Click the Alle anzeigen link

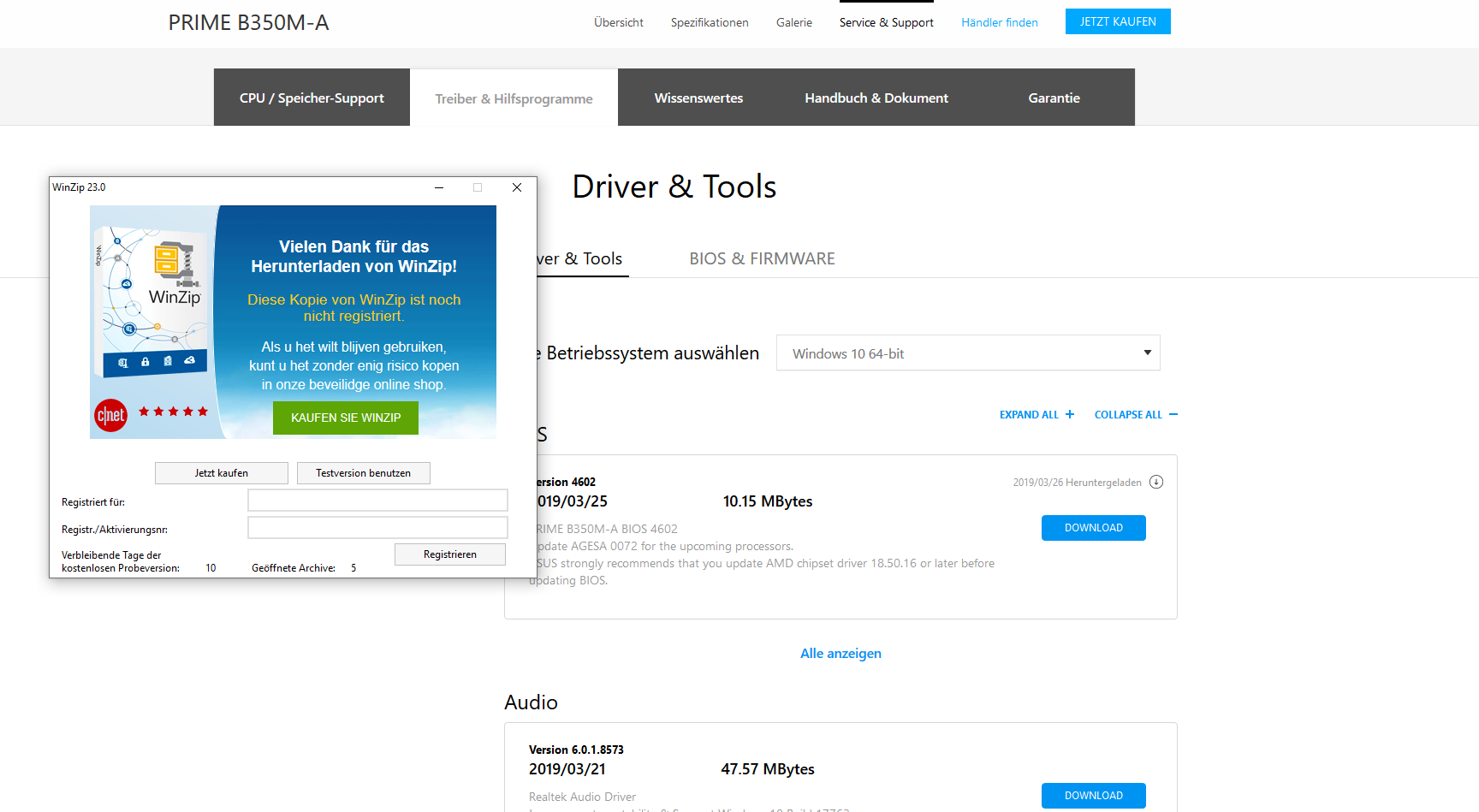(x=840, y=654)
